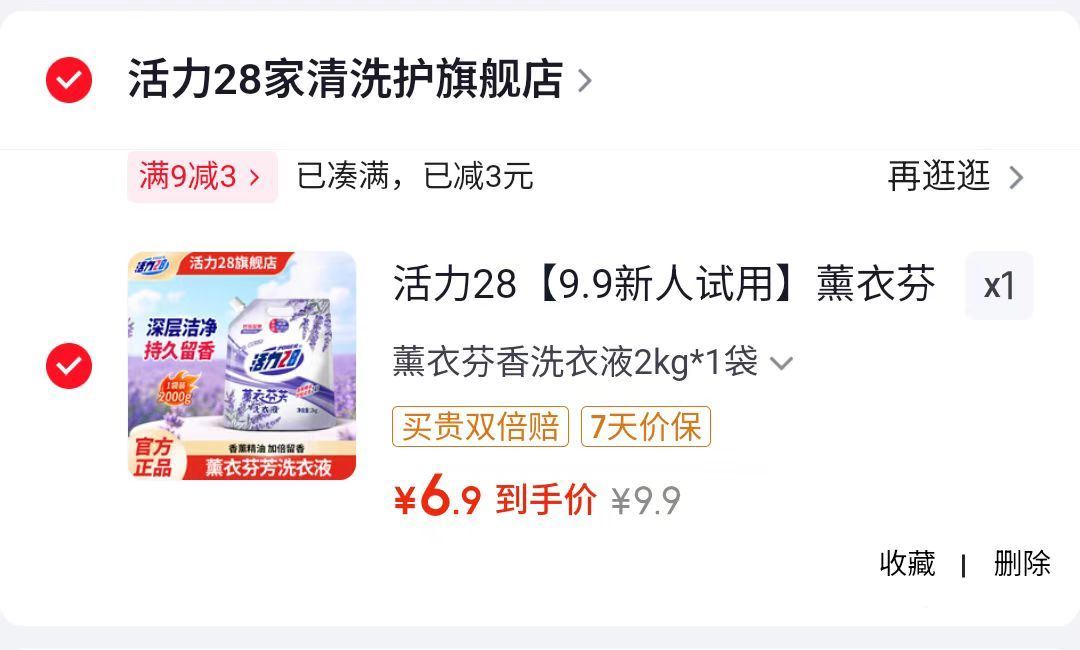
Task: Tap 再逛逛 to browse more
Action: click(939, 176)
